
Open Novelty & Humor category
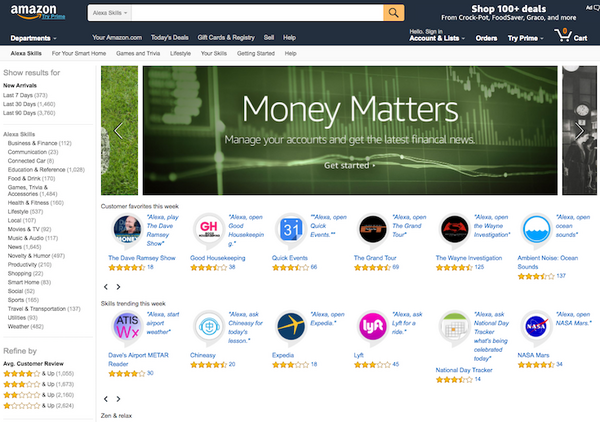pyautogui.click(x=36, y=256)
